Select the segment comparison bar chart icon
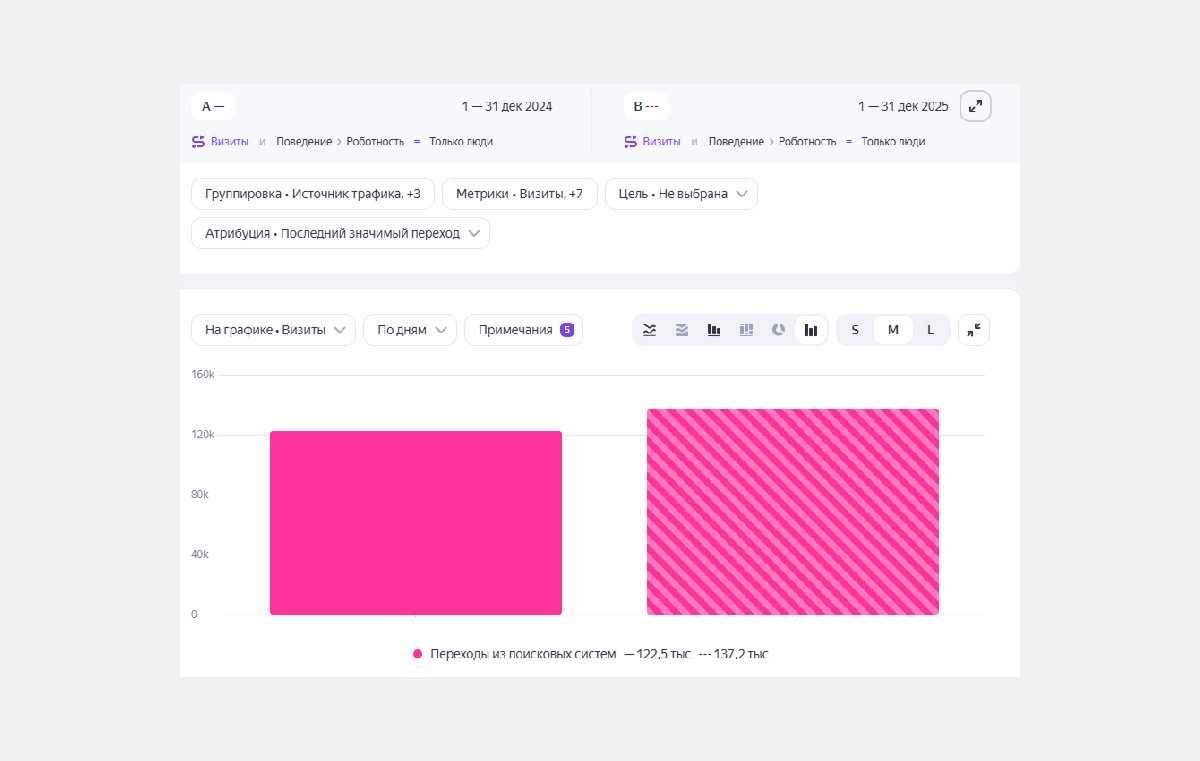This screenshot has width=1200, height=761. pos(811,330)
